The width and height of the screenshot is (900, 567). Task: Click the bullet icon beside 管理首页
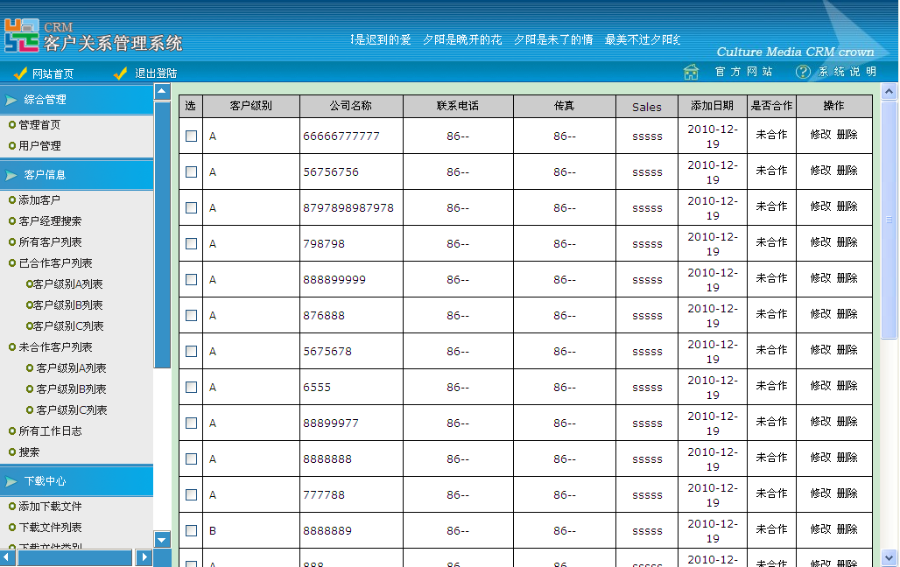(12, 125)
